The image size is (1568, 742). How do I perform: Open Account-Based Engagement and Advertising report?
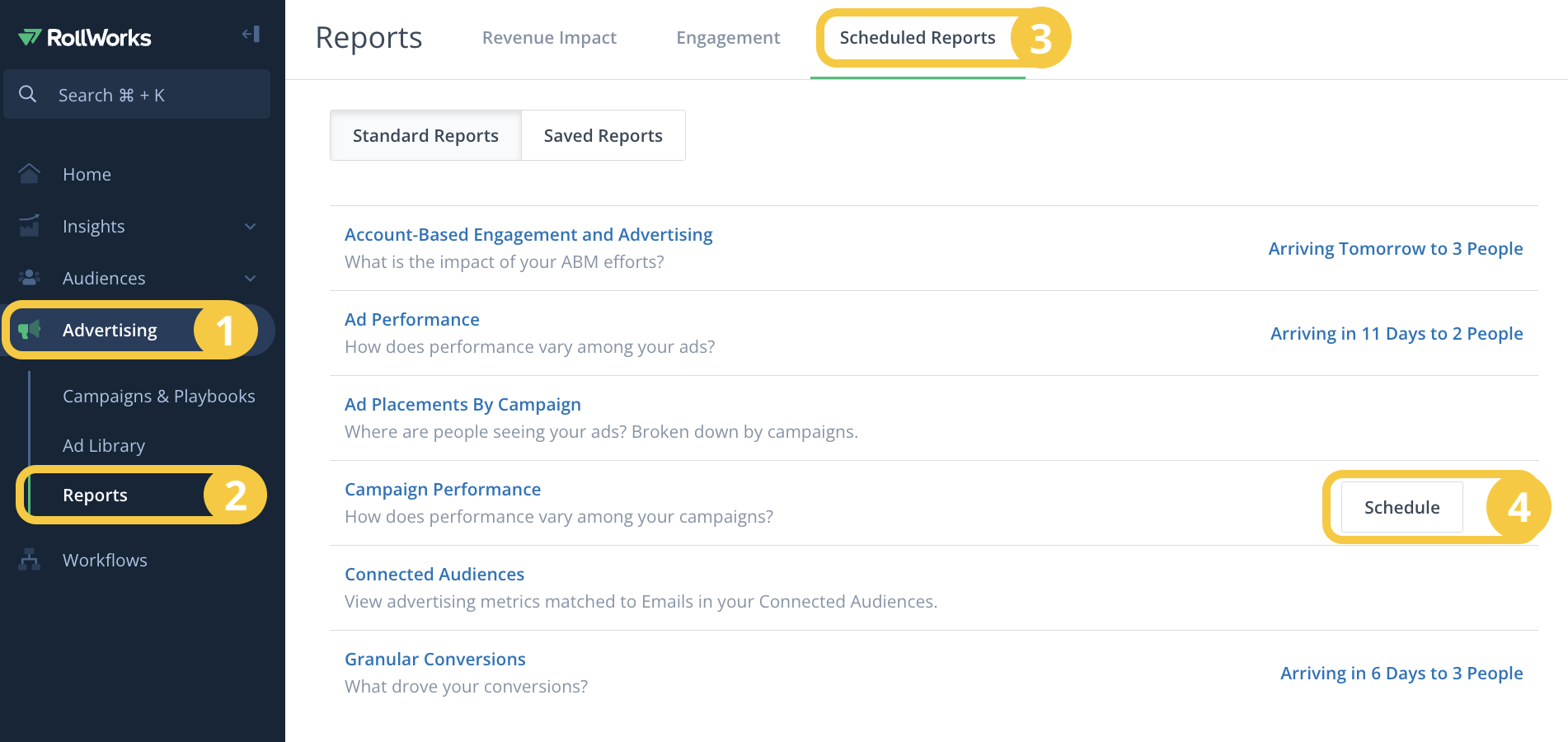(x=528, y=235)
